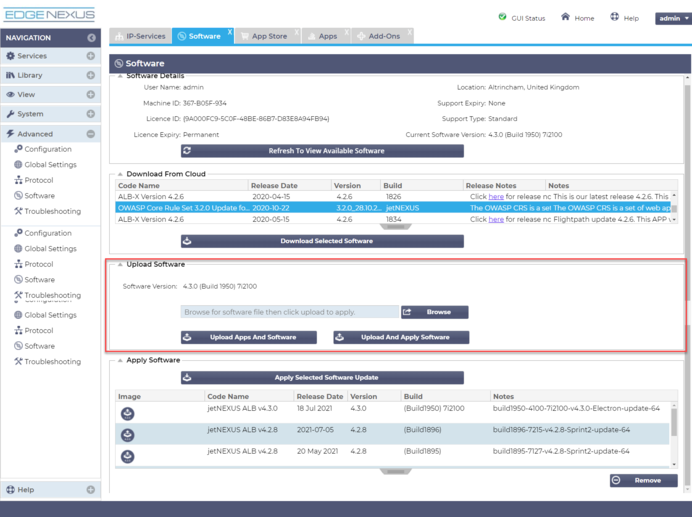Click the top Help lifebuoy icon
This screenshot has width=692, height=517.
click(x=614, y=17)
